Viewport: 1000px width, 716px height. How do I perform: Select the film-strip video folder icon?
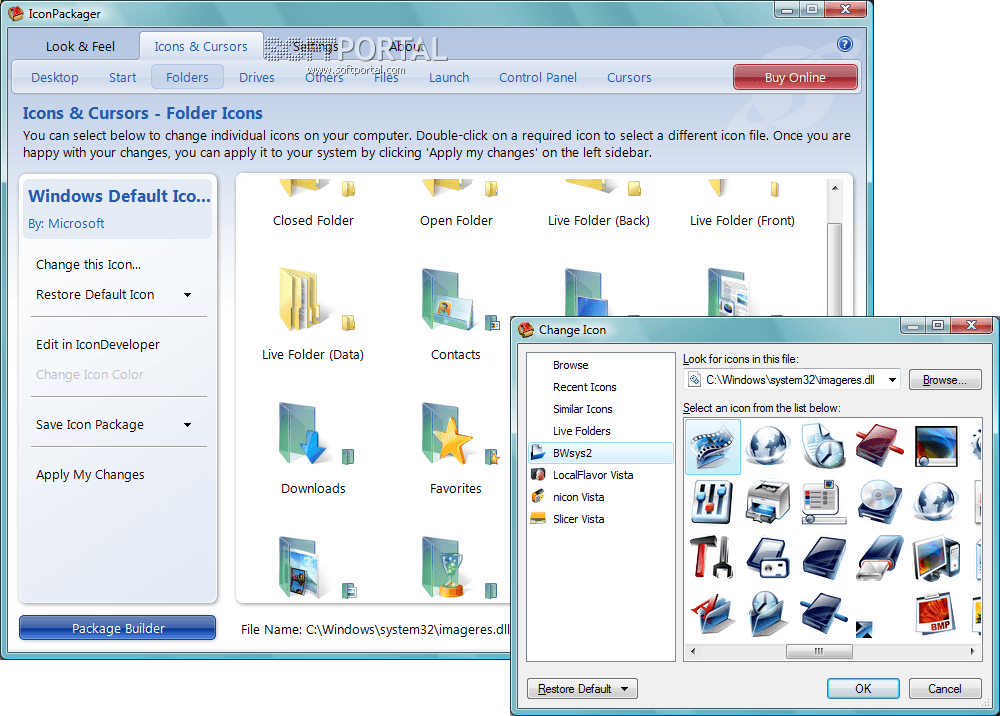coord(712,446)
